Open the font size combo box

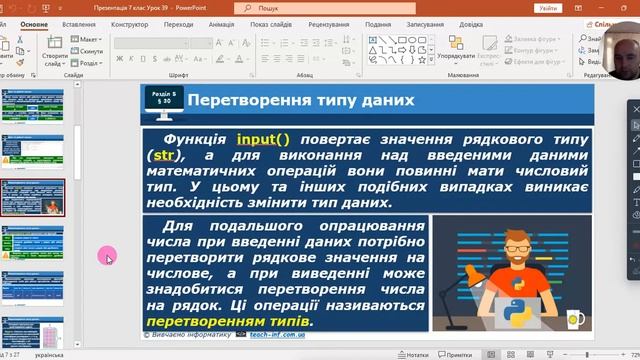[x=201, y=43]
